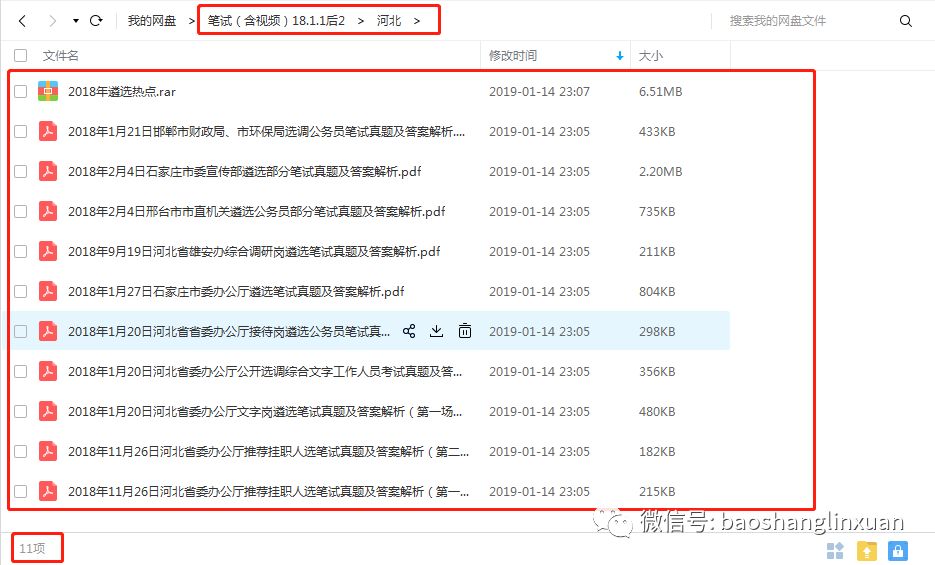Select 2018年1月20日接待岗遴选 file name
The height and width of the screenshot is (565, 935).
coord(229,331)
